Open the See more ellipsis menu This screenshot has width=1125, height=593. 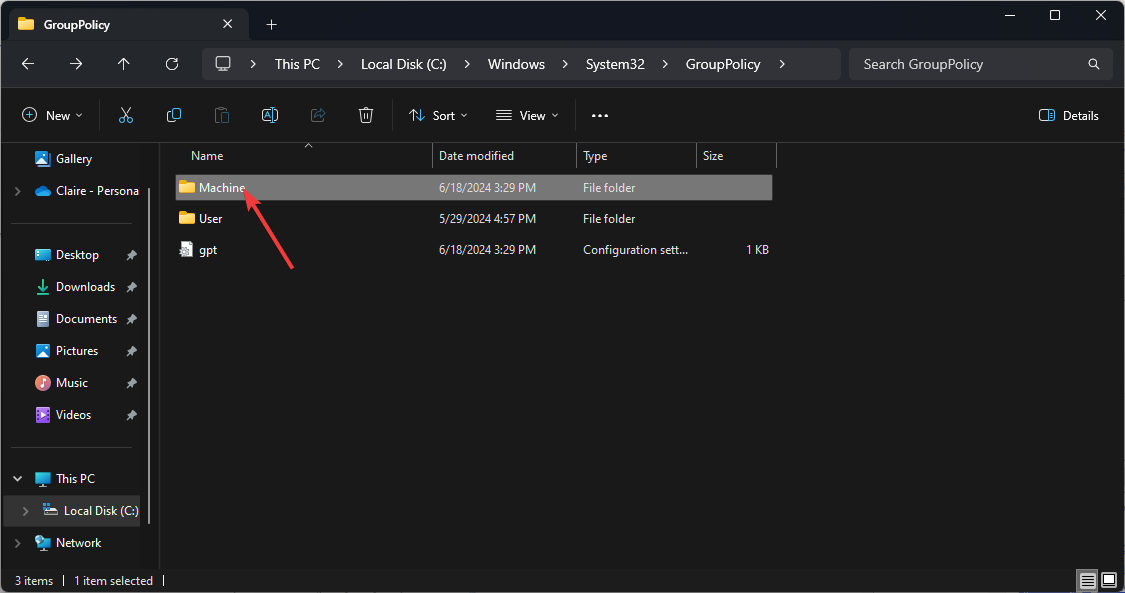(600, 116)
